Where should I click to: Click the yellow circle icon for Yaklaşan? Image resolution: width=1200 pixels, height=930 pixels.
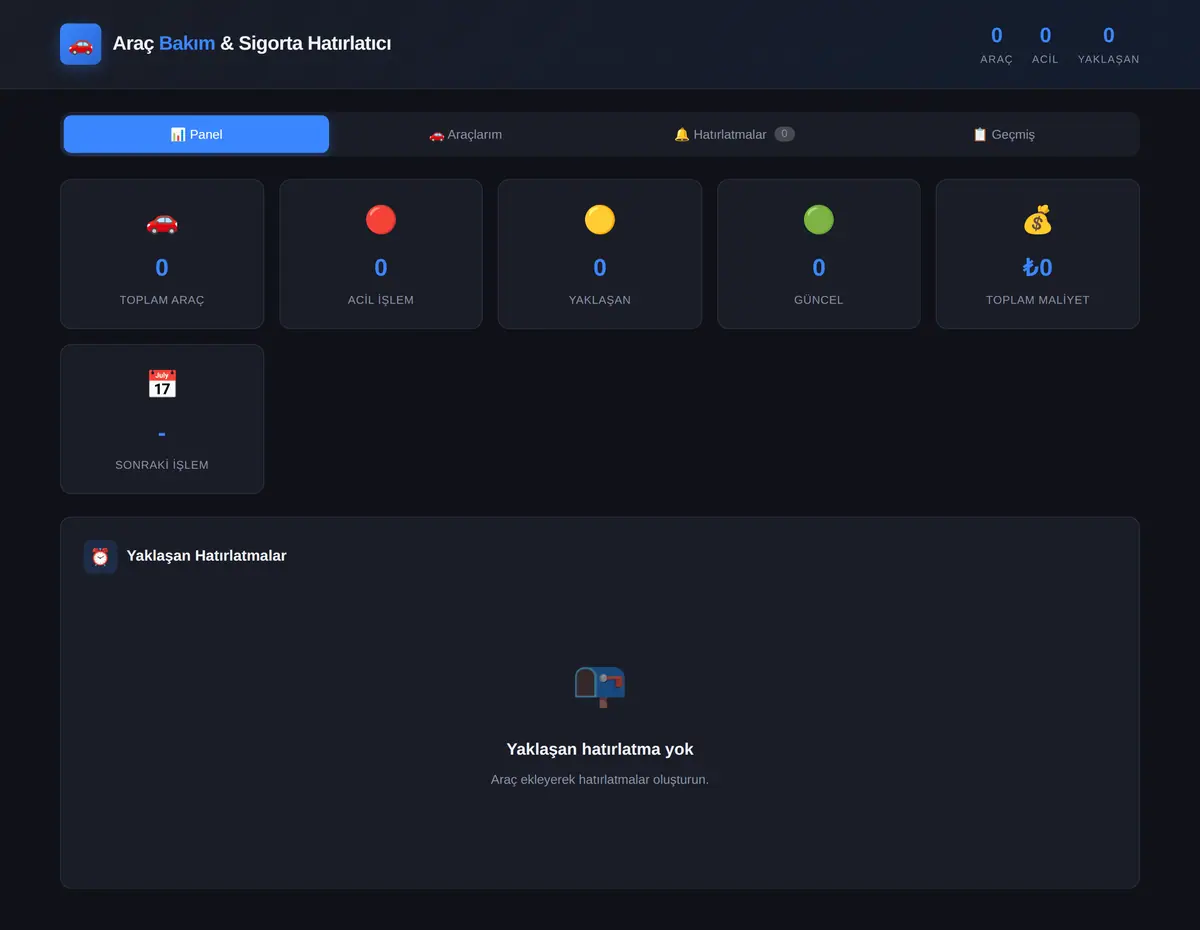[600, 220]
